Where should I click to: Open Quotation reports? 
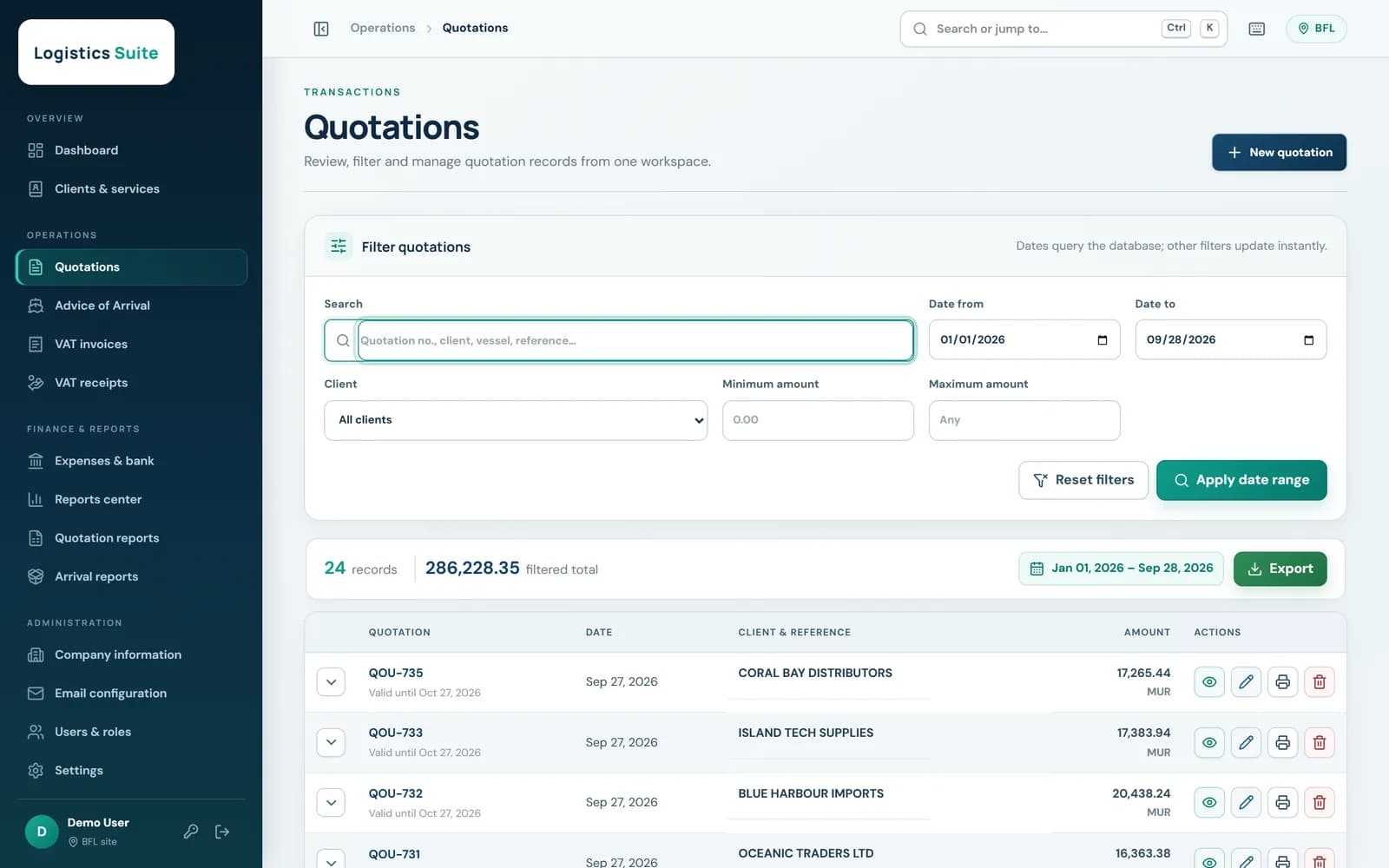131,538
